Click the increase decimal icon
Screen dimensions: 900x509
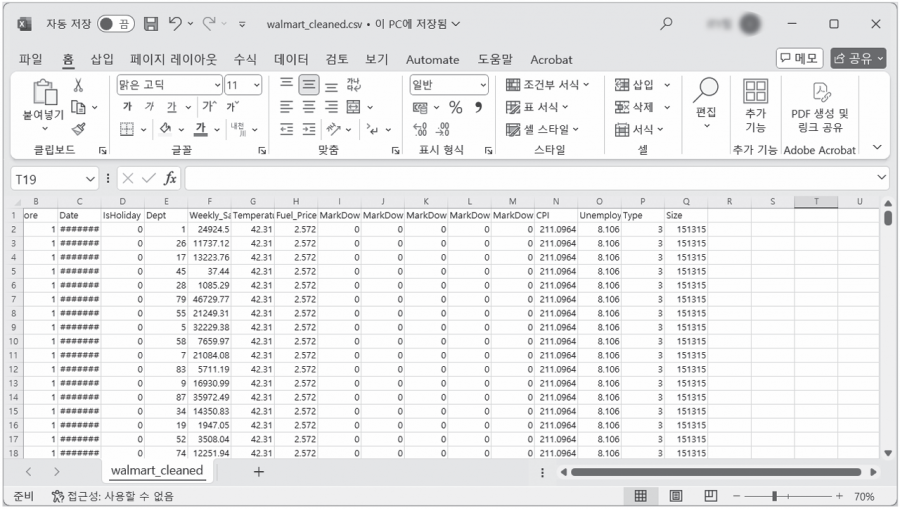pyautogui.click(x=420, y=129)
